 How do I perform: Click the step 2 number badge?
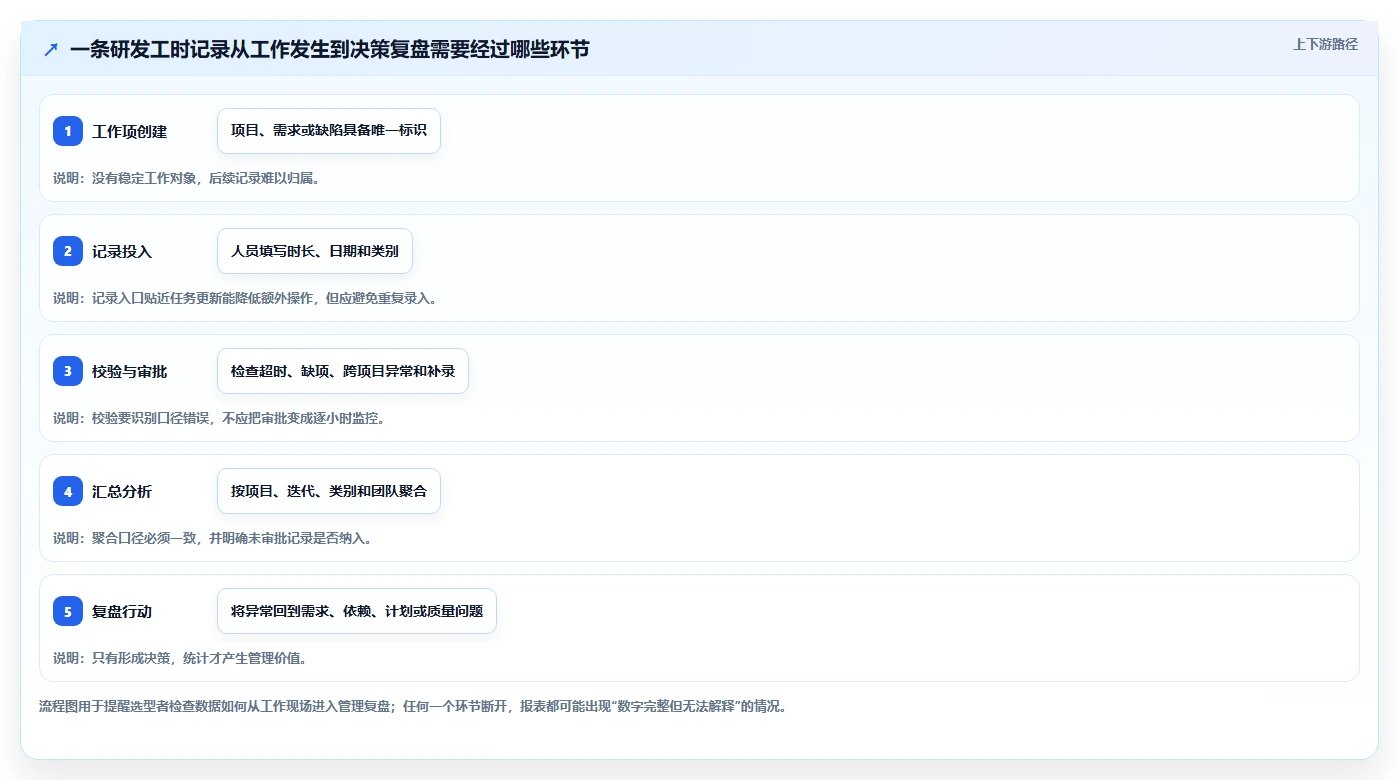click(68, 251)
